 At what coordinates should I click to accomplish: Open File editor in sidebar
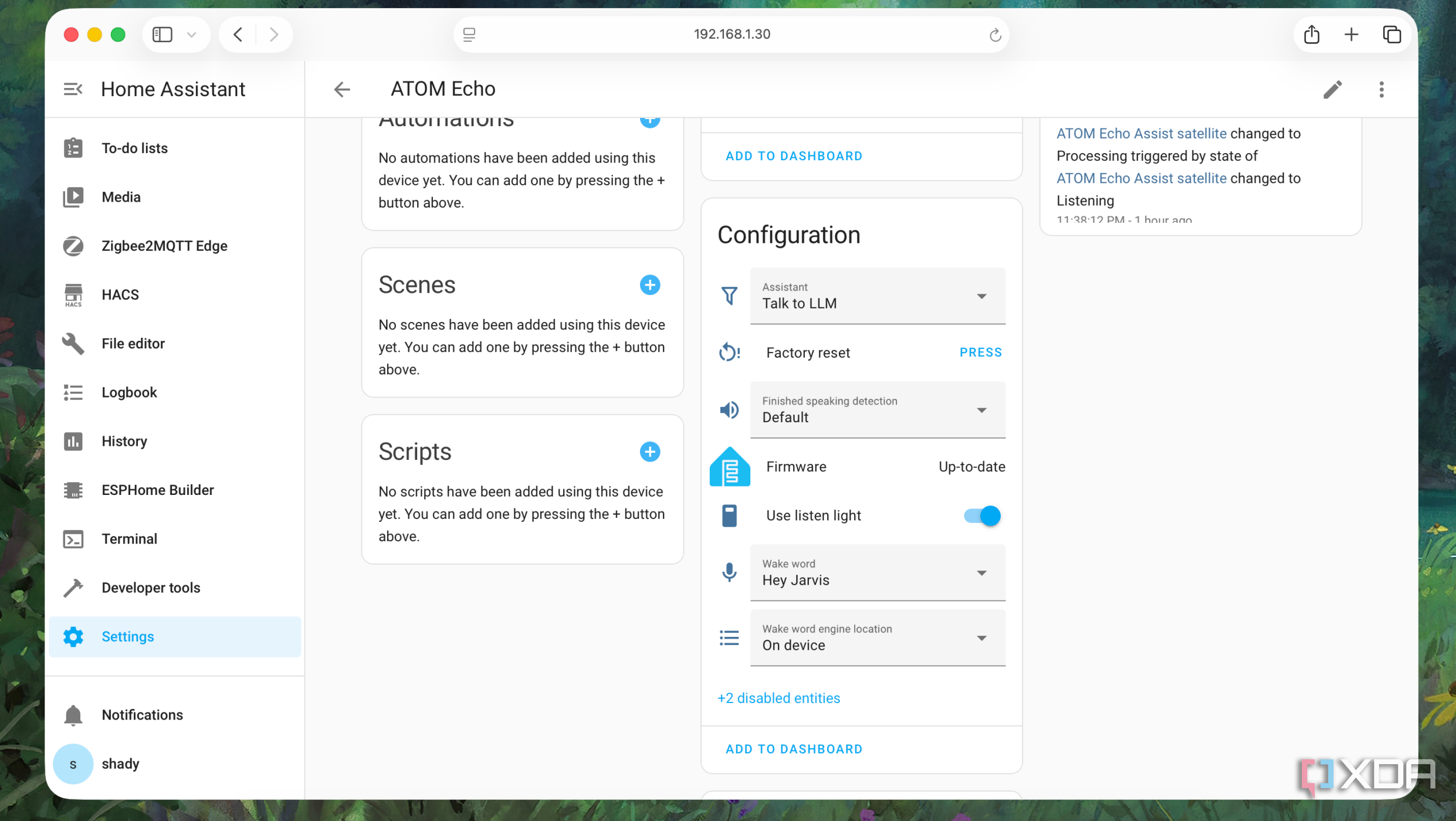click(x=175, y=344)
